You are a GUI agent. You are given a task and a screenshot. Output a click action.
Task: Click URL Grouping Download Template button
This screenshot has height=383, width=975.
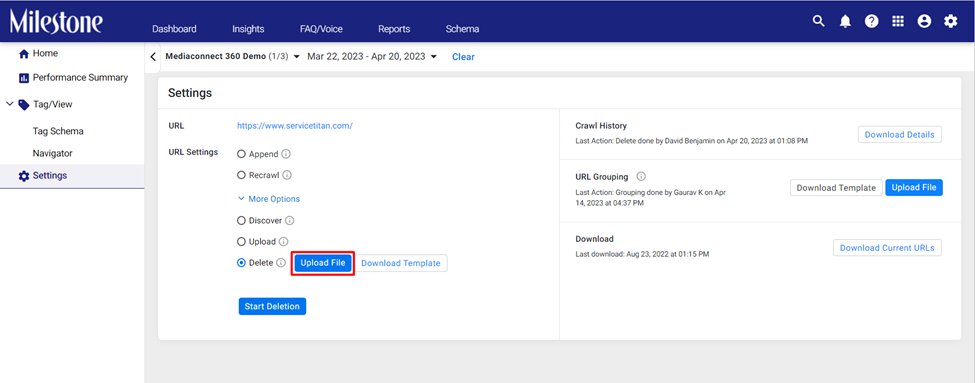pyautogui.click(x=836, y=188)
